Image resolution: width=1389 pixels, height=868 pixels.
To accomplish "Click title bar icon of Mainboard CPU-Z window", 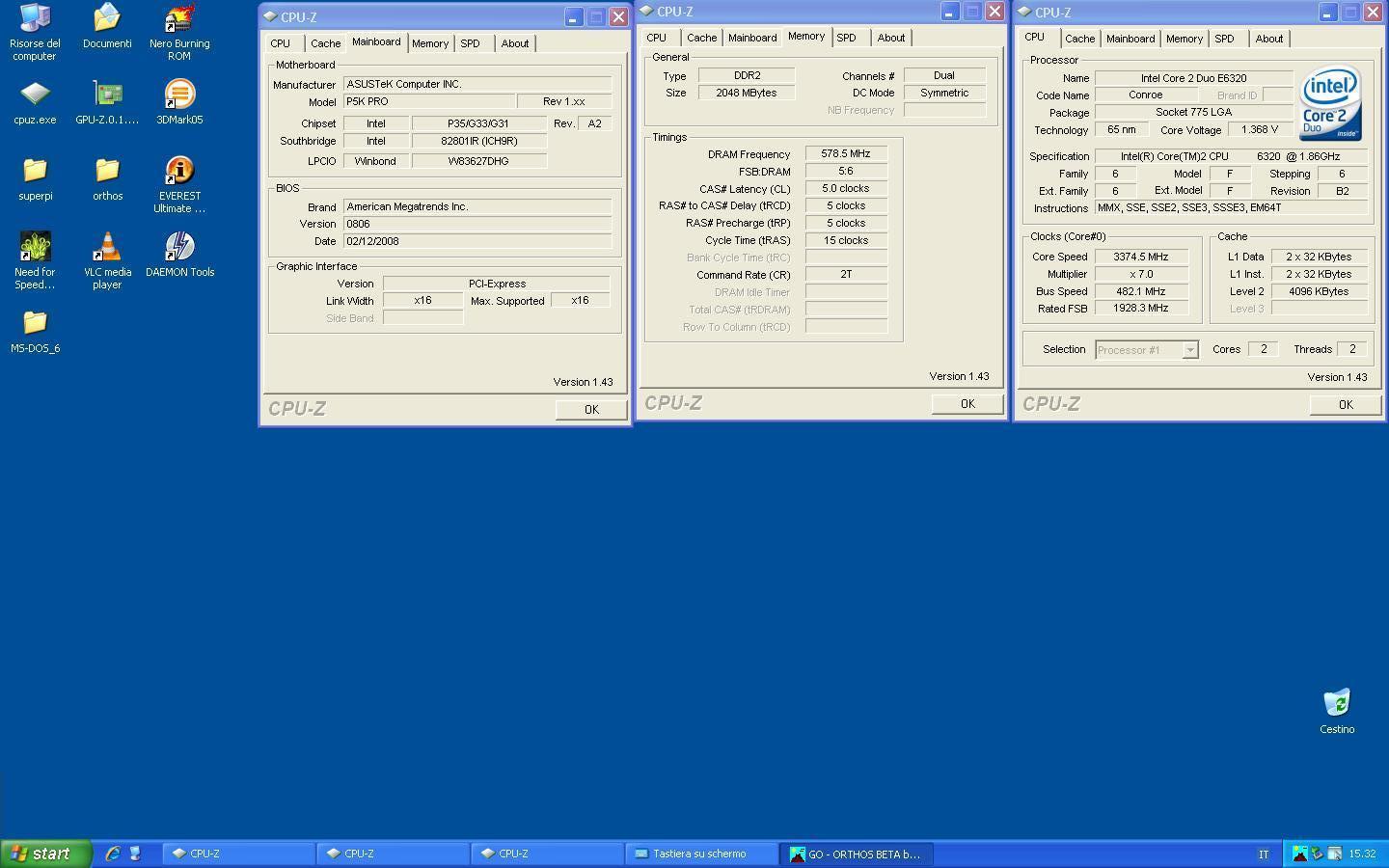I will (271, 16).
